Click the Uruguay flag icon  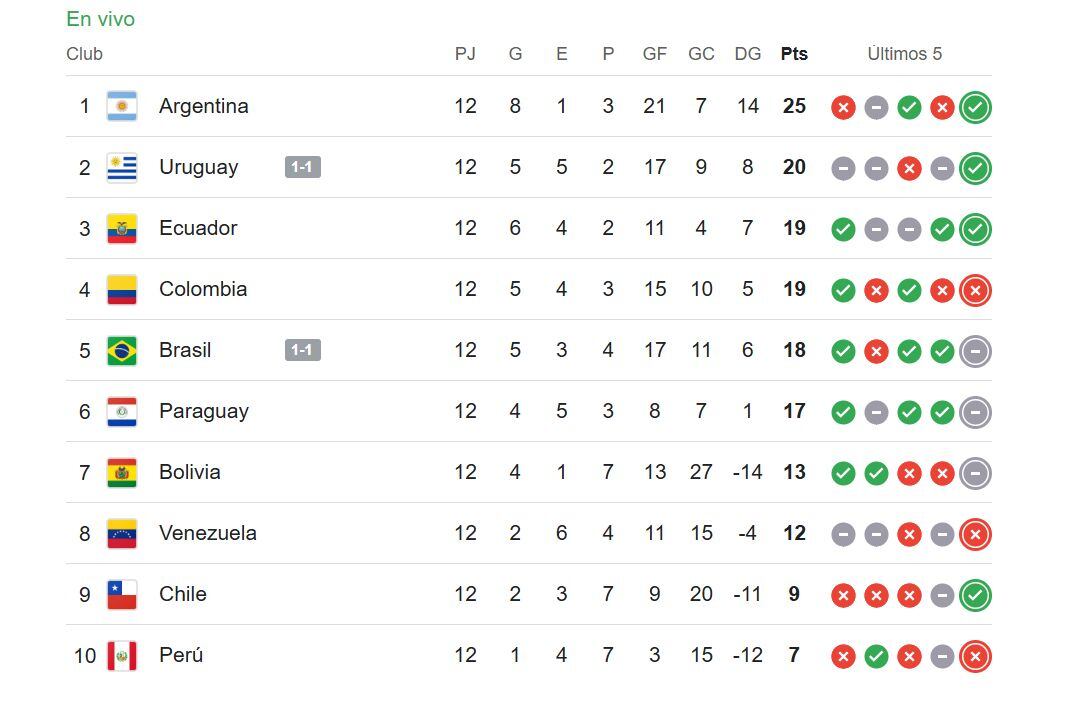(x=122, y=167)
